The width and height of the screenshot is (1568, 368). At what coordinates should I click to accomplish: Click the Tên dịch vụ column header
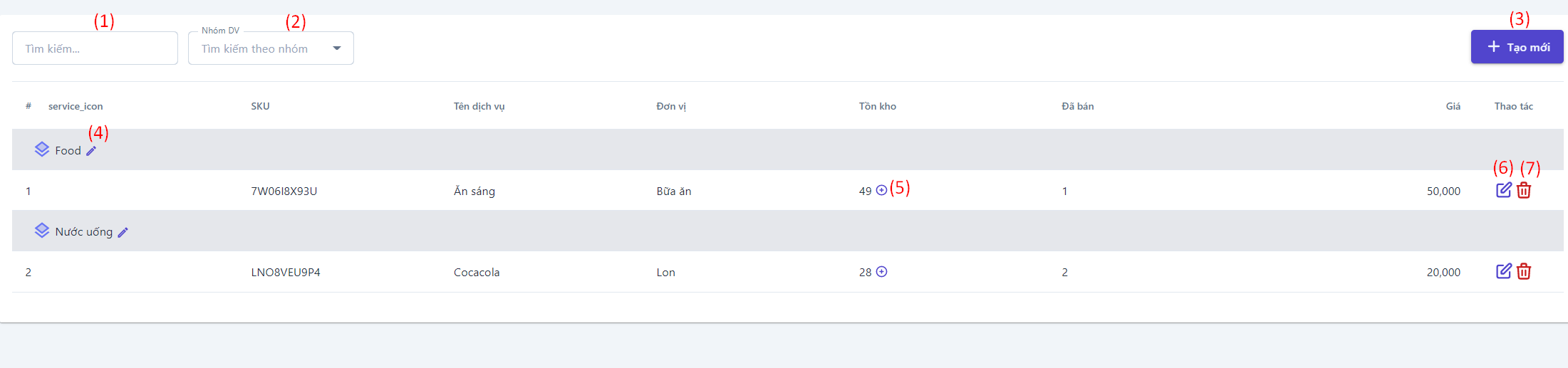tap(479, 106)
